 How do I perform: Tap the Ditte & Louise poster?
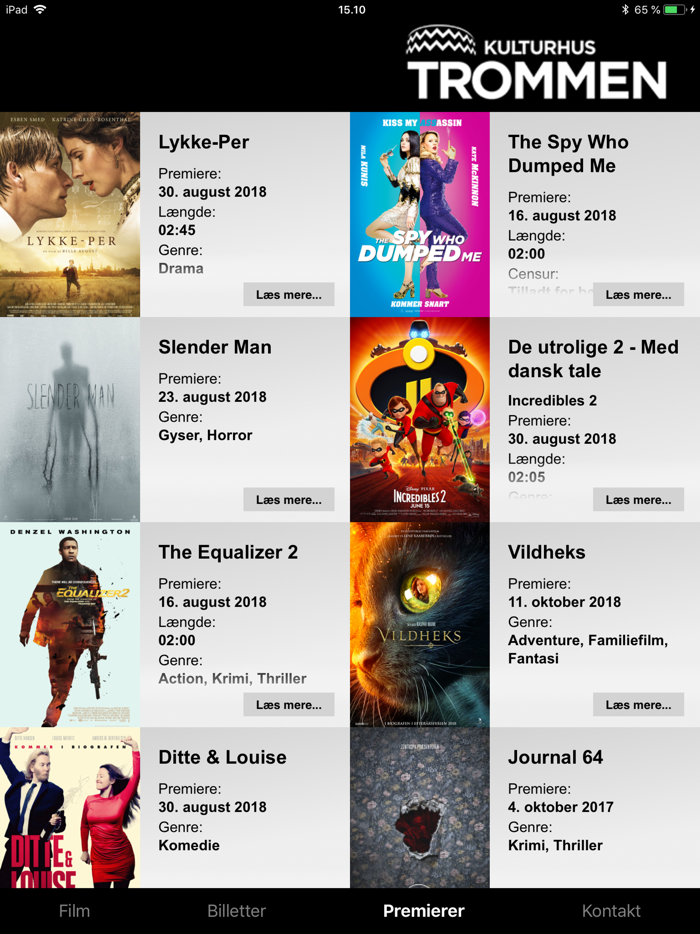point(70,808)
